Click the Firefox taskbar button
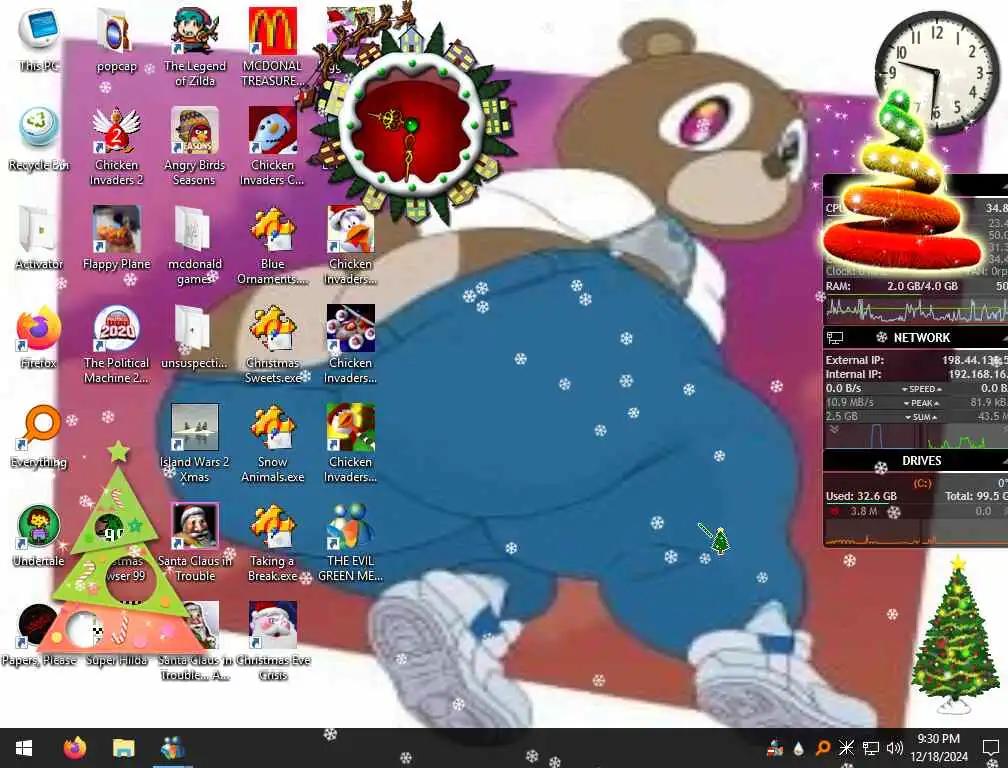Screen dimensions: 1008x768 pyautogui.click(x=75, y=748)
